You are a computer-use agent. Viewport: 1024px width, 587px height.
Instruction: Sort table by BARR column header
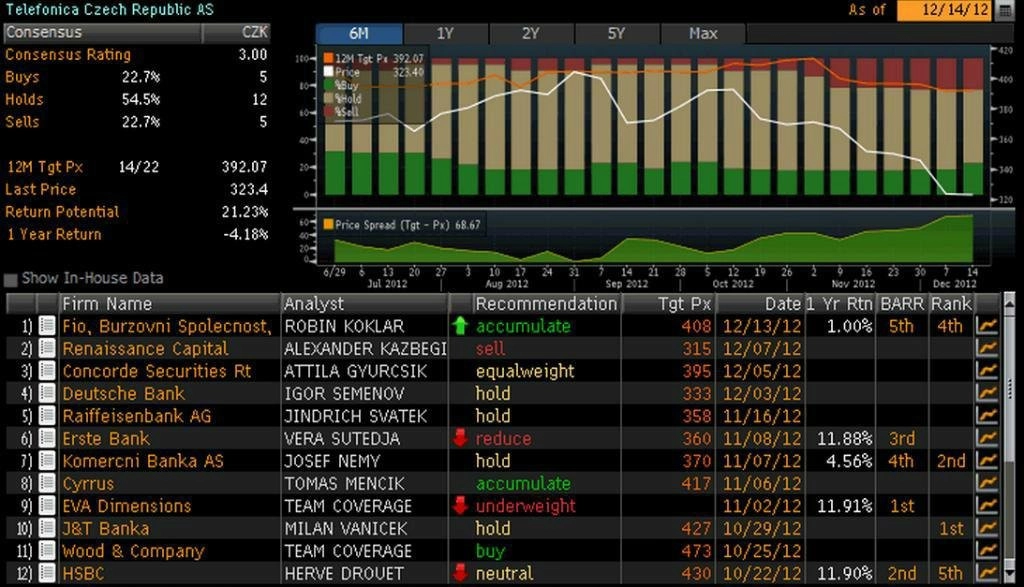coord(902,304)
